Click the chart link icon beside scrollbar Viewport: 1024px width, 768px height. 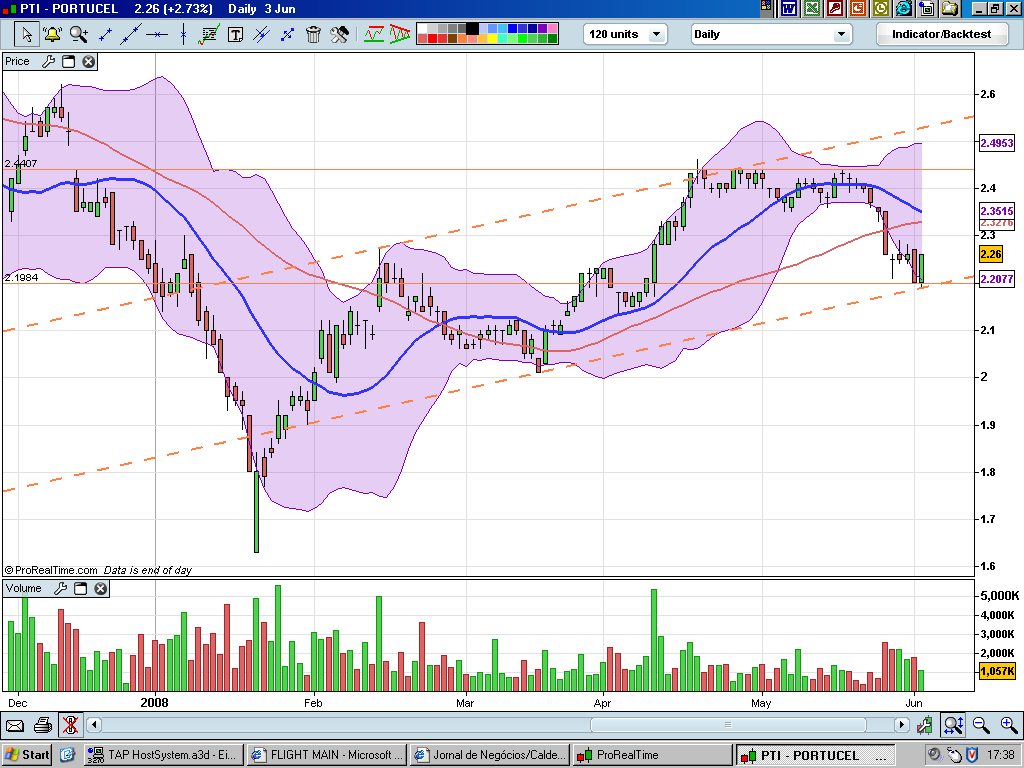[924, 724]
